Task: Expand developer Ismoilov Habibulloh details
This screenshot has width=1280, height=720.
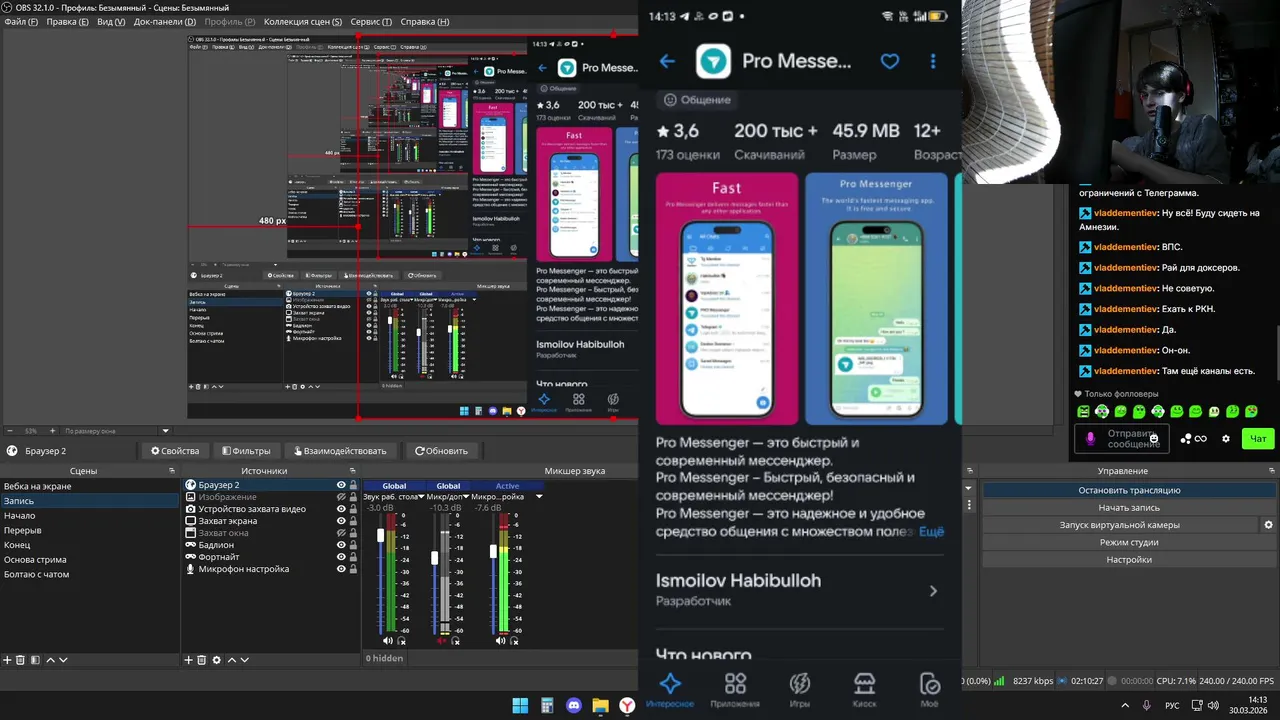Action: pos(933,590)
